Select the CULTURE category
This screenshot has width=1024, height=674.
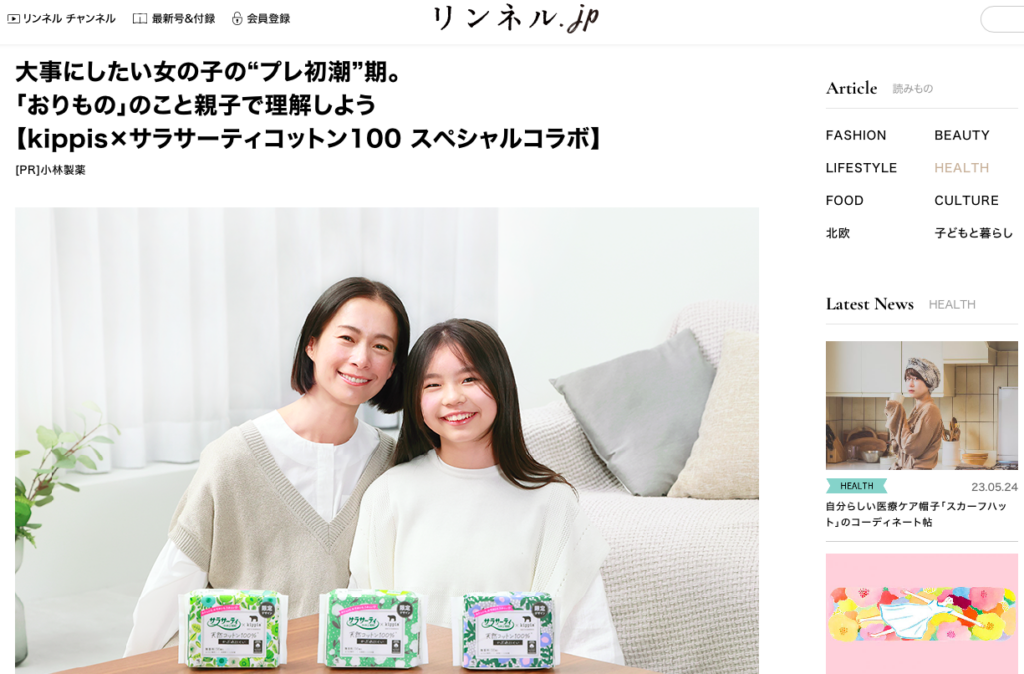966,201
